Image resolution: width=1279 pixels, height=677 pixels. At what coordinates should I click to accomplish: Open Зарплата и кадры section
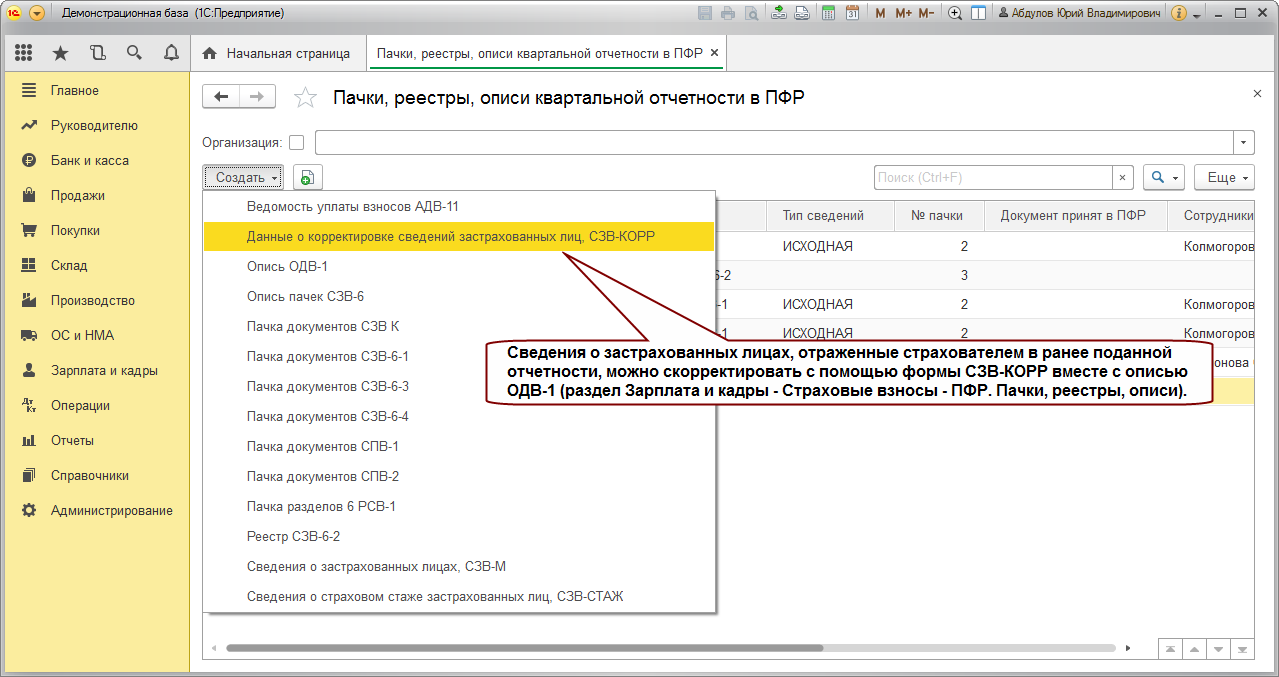pos(104,370)
